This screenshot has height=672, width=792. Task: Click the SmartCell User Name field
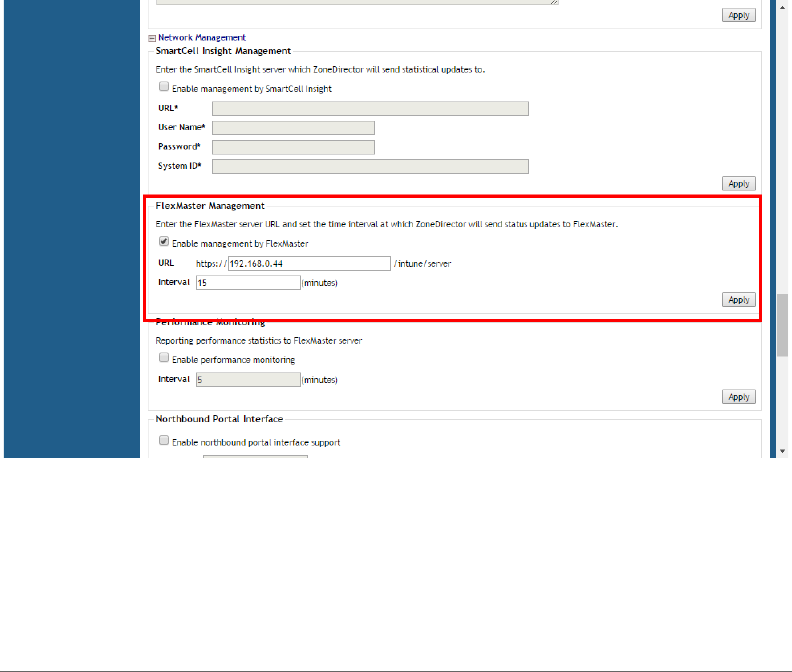(293, 128)
